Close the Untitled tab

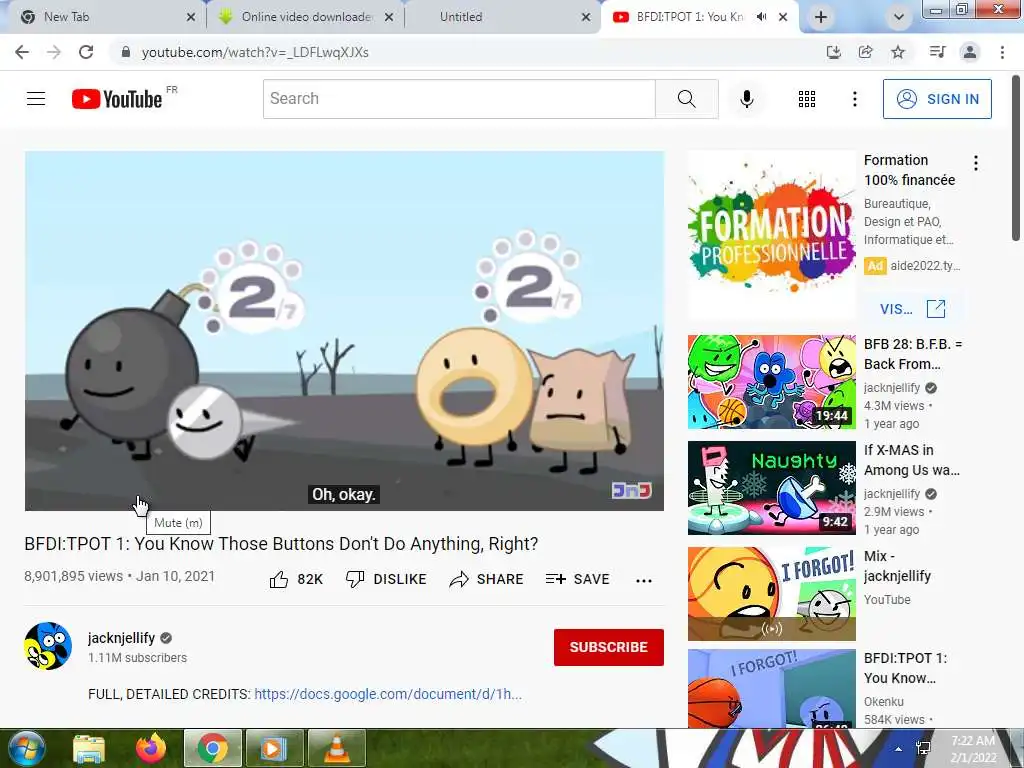pos(586,17)
